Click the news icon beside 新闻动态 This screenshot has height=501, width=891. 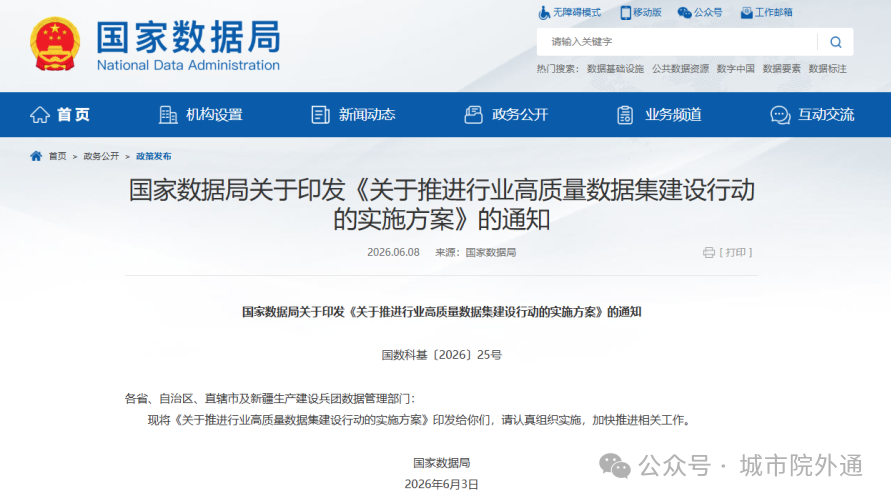pos(320,115)
